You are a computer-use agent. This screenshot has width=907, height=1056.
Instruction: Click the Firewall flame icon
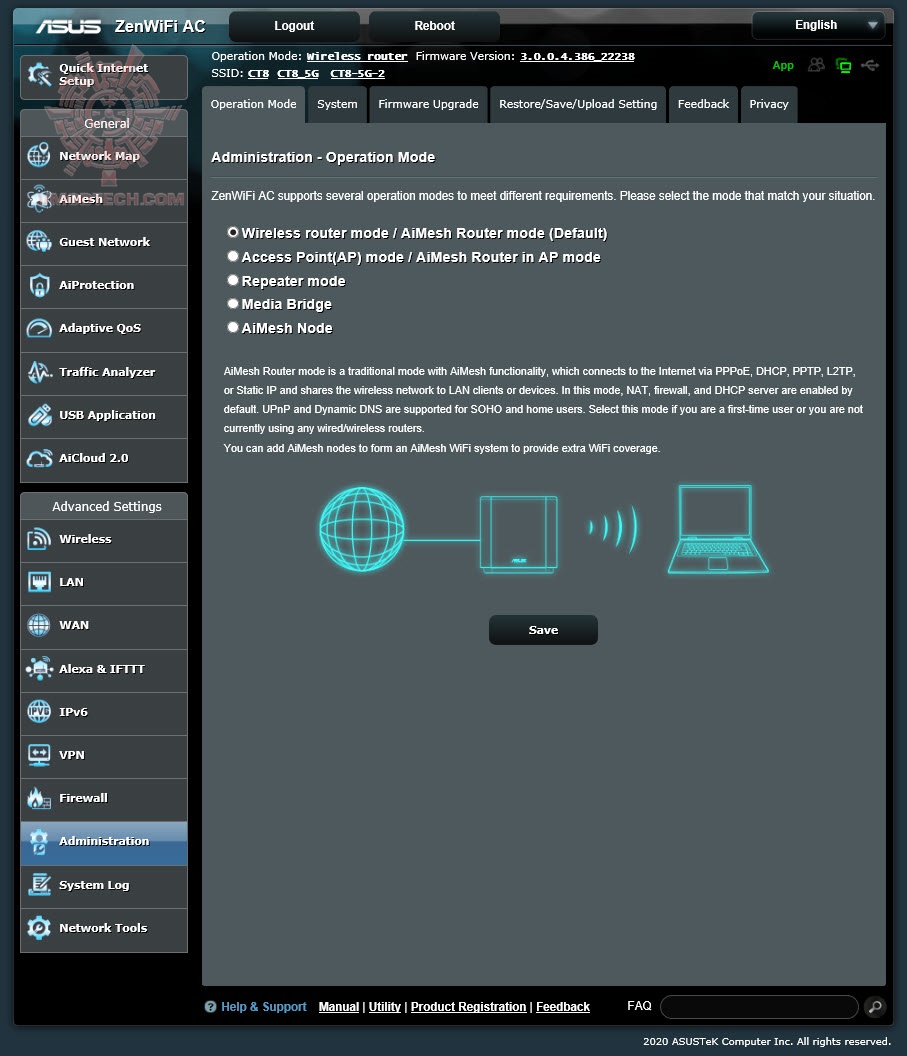point(39,798)
